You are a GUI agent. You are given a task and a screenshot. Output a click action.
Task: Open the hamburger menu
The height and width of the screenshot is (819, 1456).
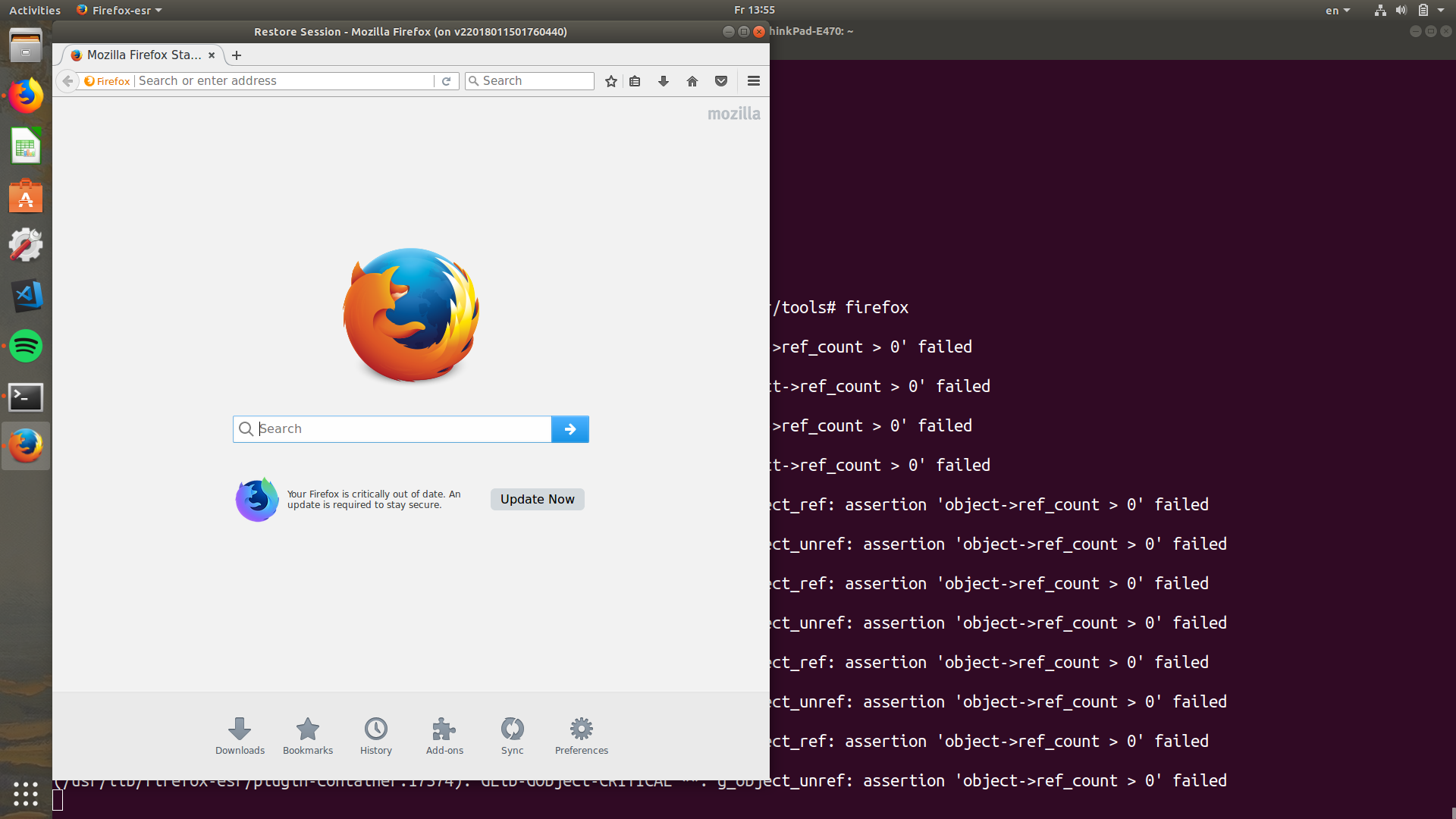[754, 81]
